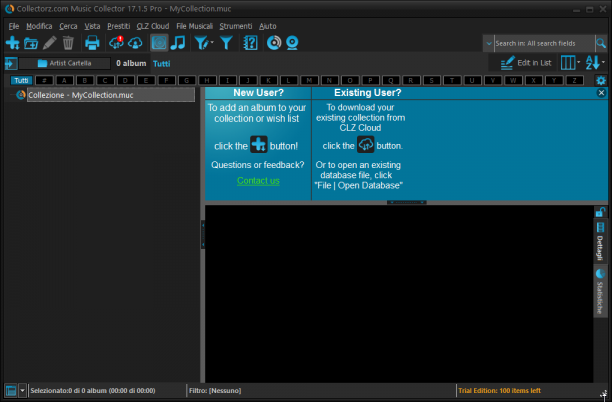612x402 pixels.
Task: Click the Search in All search fields box
Action: tap(544, 44)
